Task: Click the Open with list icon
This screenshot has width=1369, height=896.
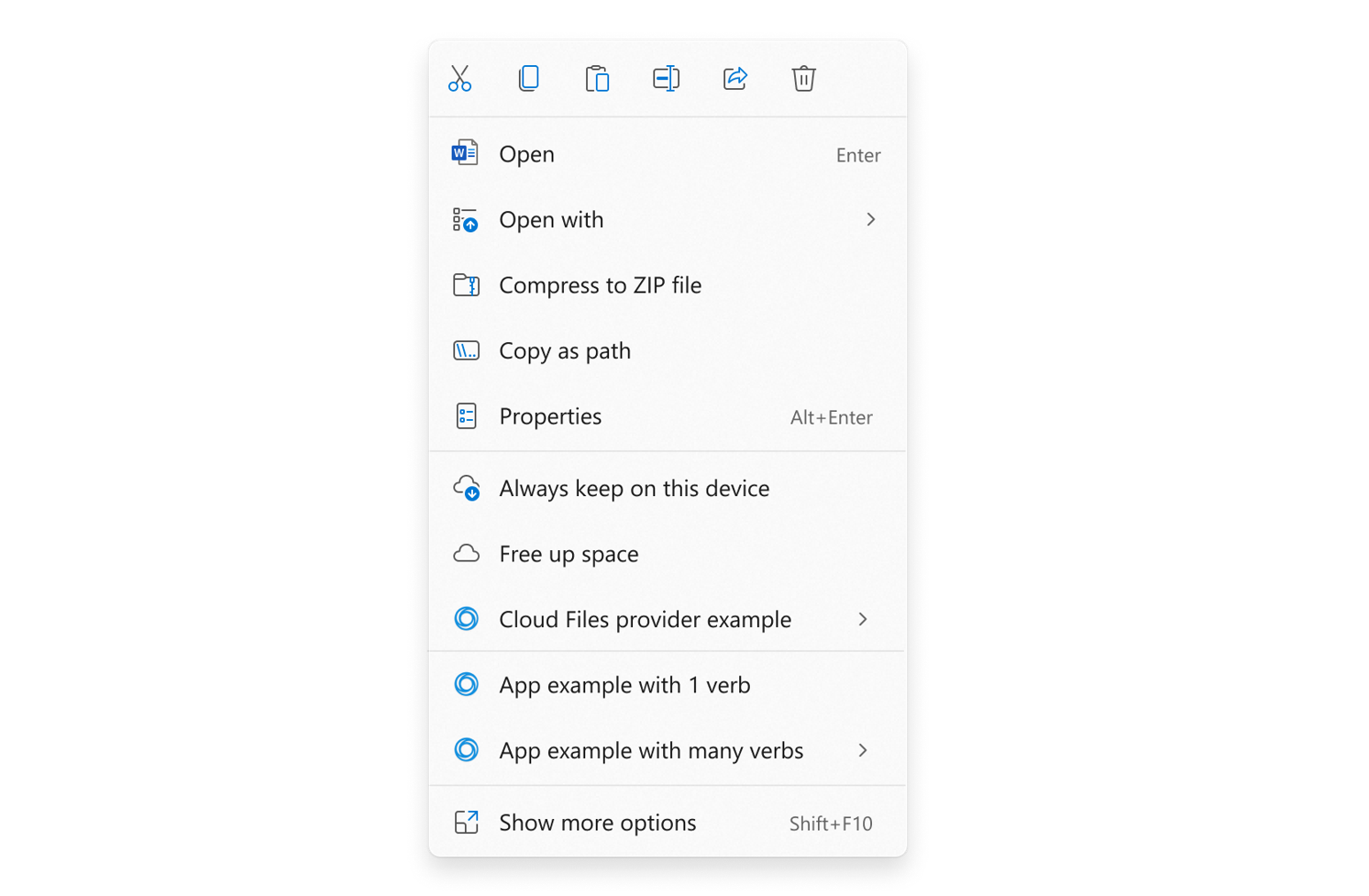Action: pos(465,219)
